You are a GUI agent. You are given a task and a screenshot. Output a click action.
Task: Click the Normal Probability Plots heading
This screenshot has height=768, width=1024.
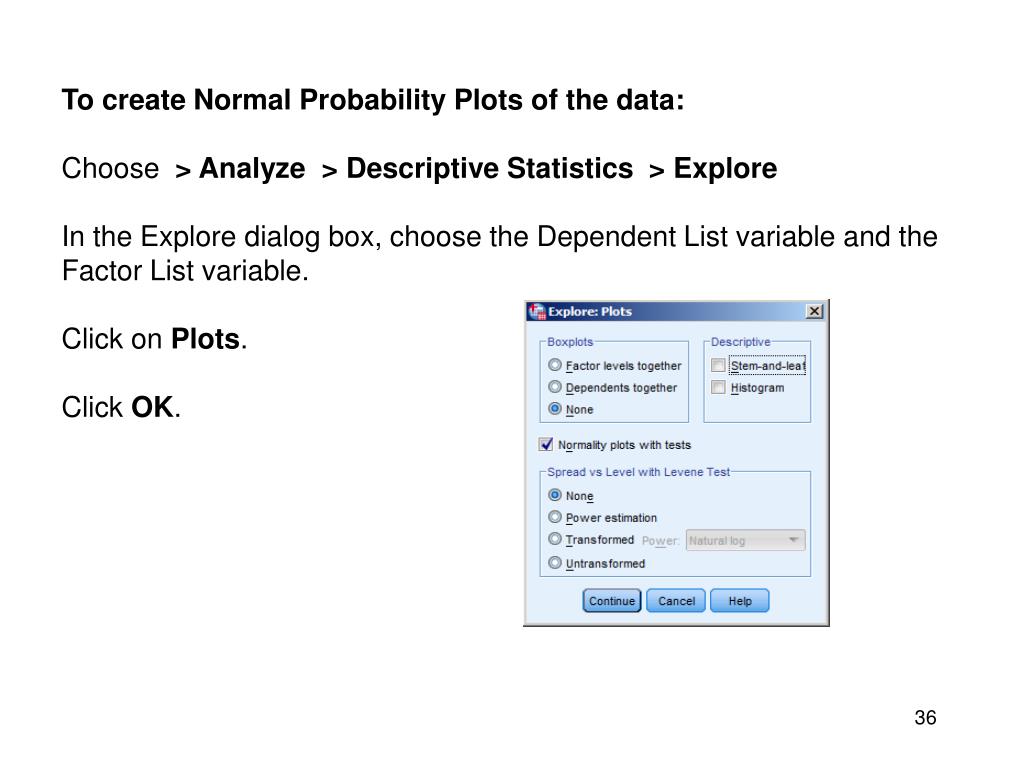click(x=373, y=101)
